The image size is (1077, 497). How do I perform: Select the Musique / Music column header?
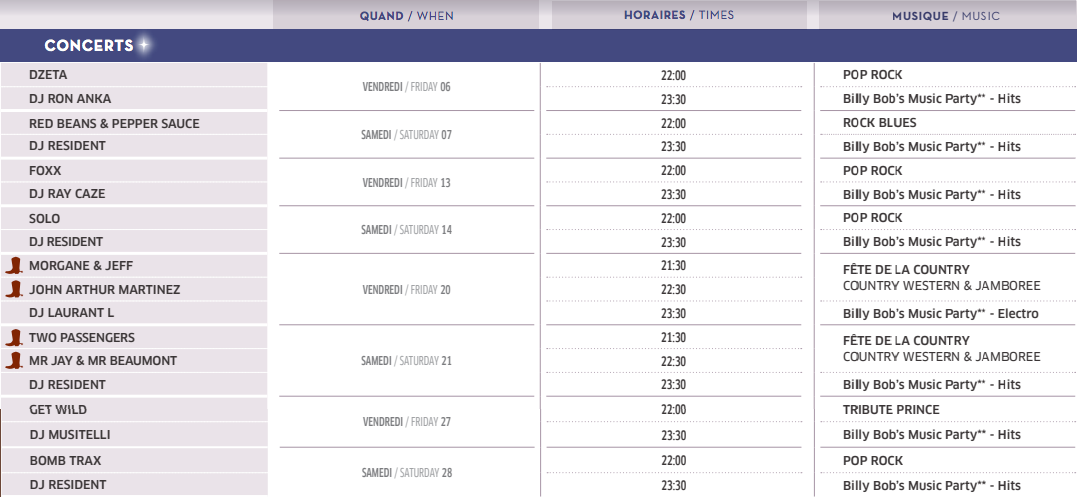pos(946,15)
